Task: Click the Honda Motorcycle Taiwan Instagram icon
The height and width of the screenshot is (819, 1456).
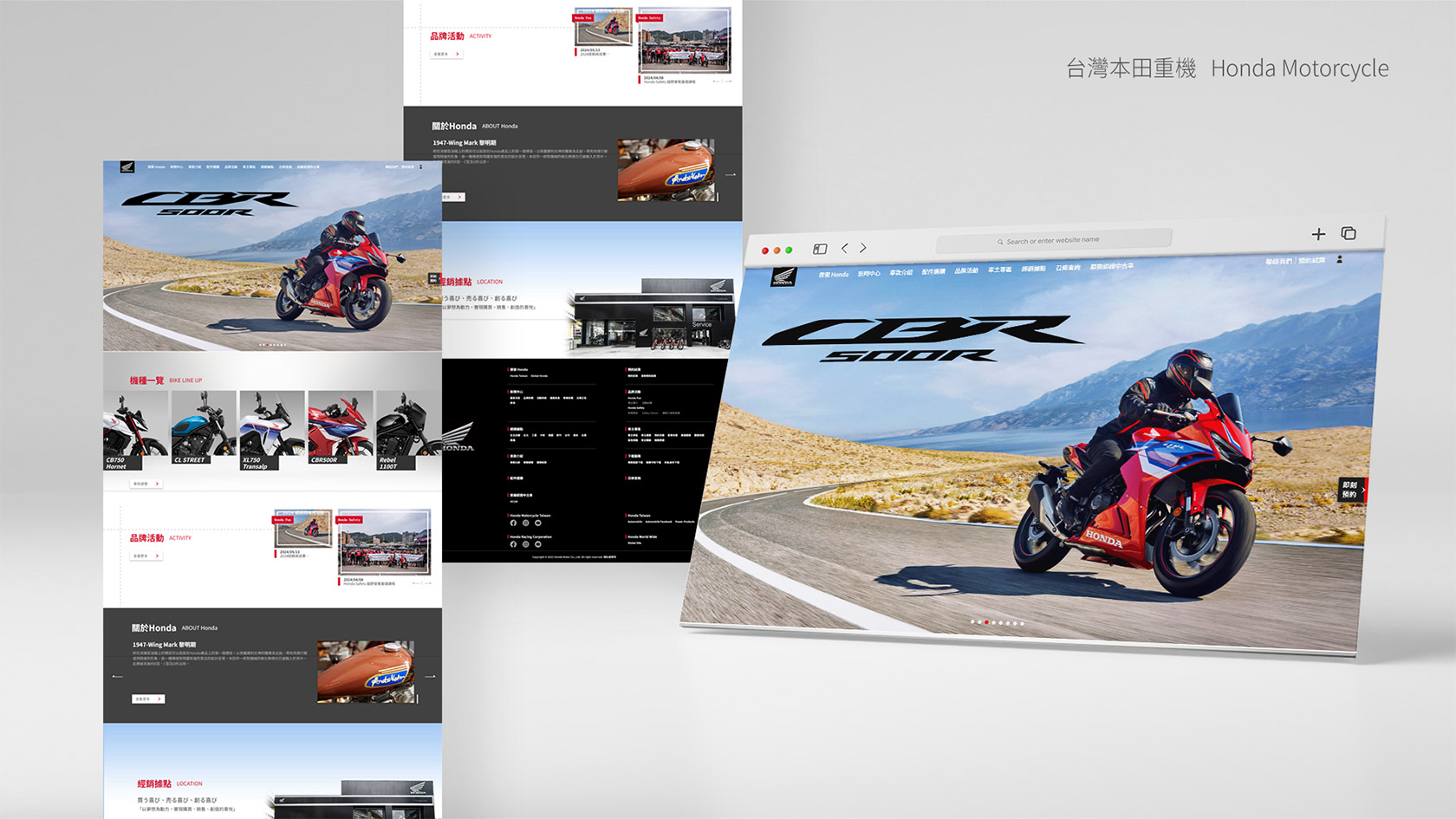Action: point(525,523)
